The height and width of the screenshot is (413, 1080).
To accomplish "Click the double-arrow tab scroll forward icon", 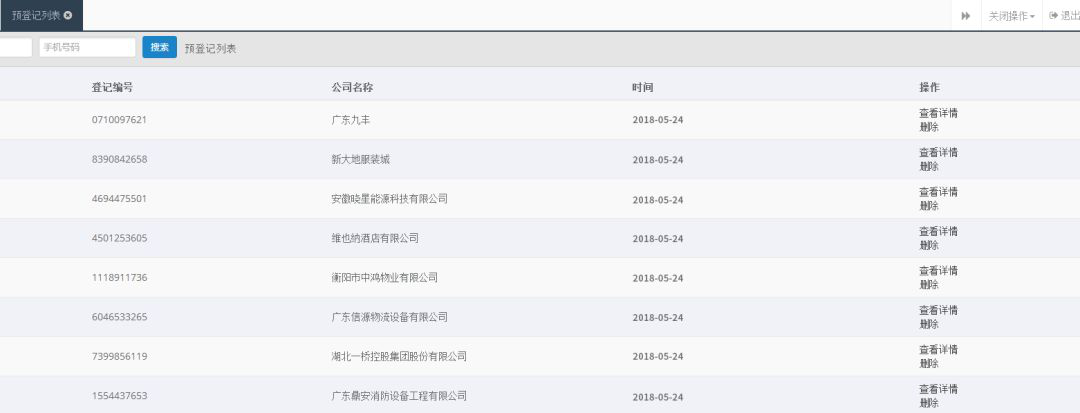I will tap(966, 16).
